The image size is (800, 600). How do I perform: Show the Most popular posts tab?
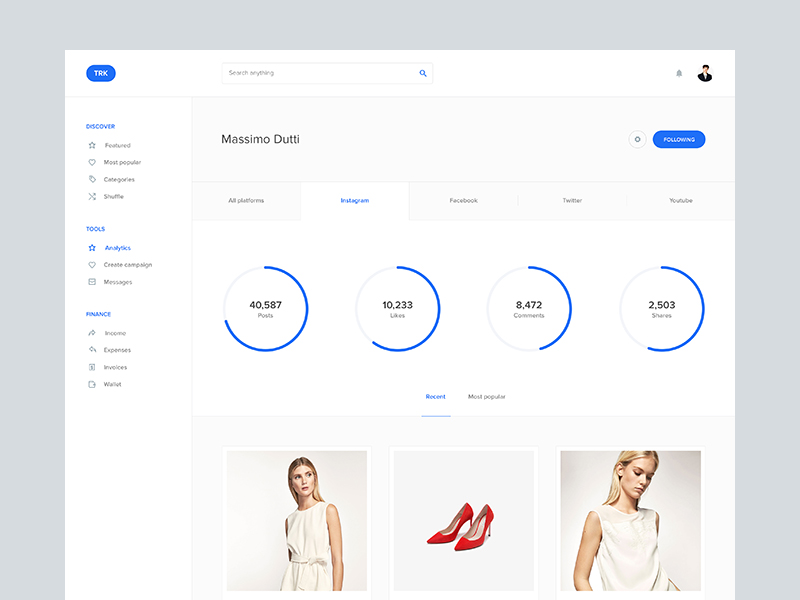[x=487, y=397]
